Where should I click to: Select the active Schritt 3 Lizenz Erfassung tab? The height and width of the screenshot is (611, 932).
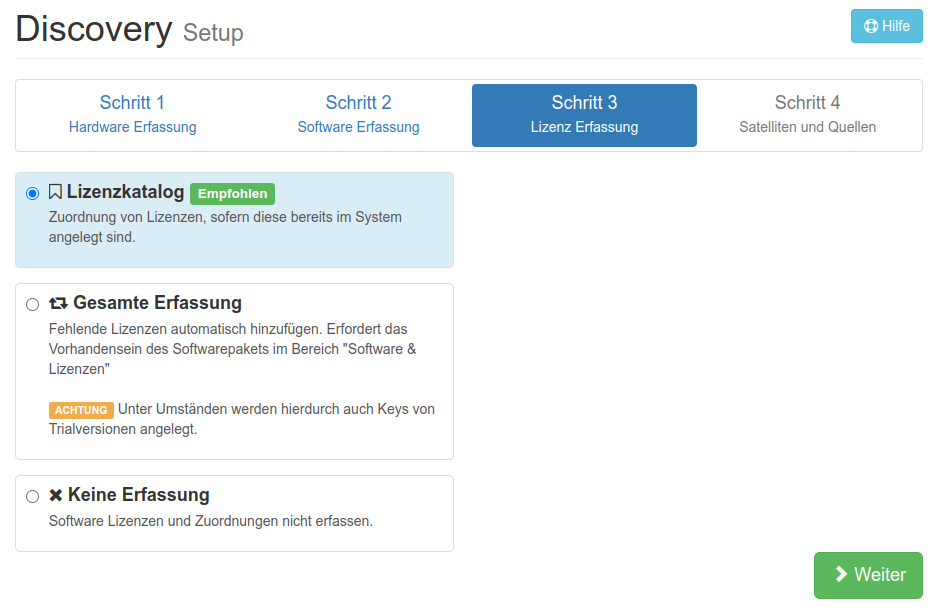tap(584, 114)
